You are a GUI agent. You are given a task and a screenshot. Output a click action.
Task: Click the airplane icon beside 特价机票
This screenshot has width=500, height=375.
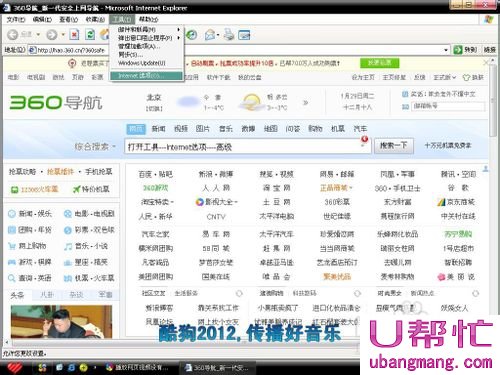pyautogui.click(x=77, y=189)
